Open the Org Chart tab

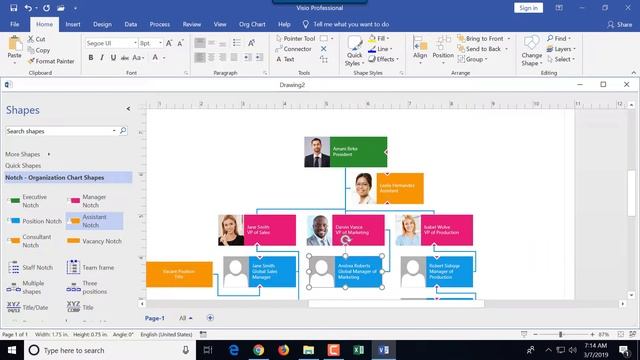(252, 24)
